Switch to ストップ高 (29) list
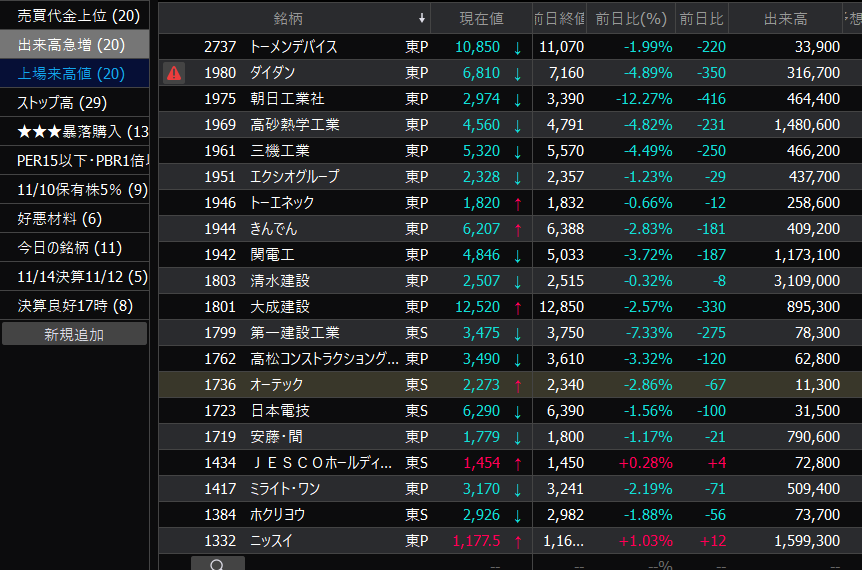Image resolution: width=862 pixels, height=570 pixels. pyautogui.click(x=75, y=102)
